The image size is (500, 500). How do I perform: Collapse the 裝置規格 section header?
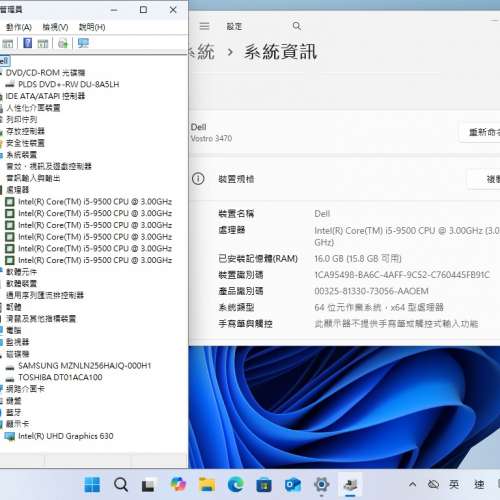(x=345, y=179)
